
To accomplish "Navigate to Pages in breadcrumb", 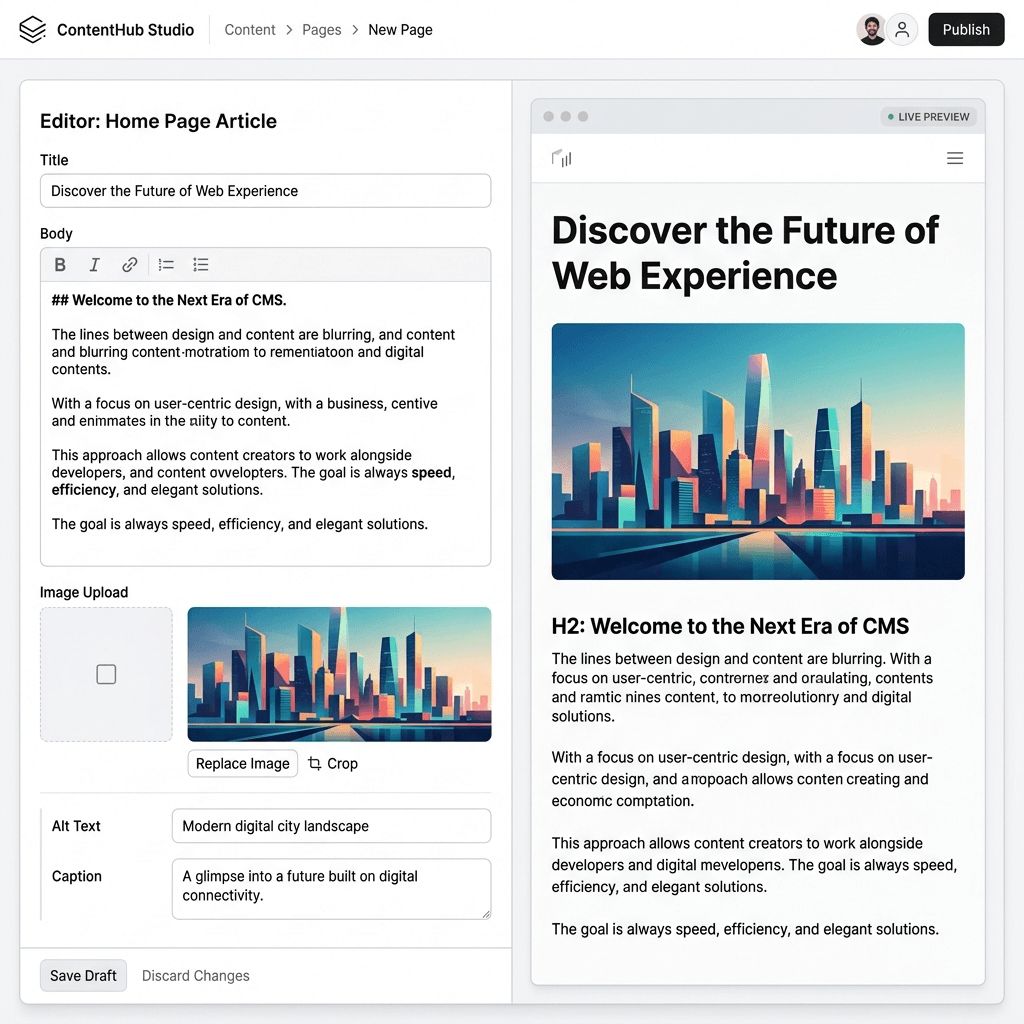I will [x=321, y=30].
